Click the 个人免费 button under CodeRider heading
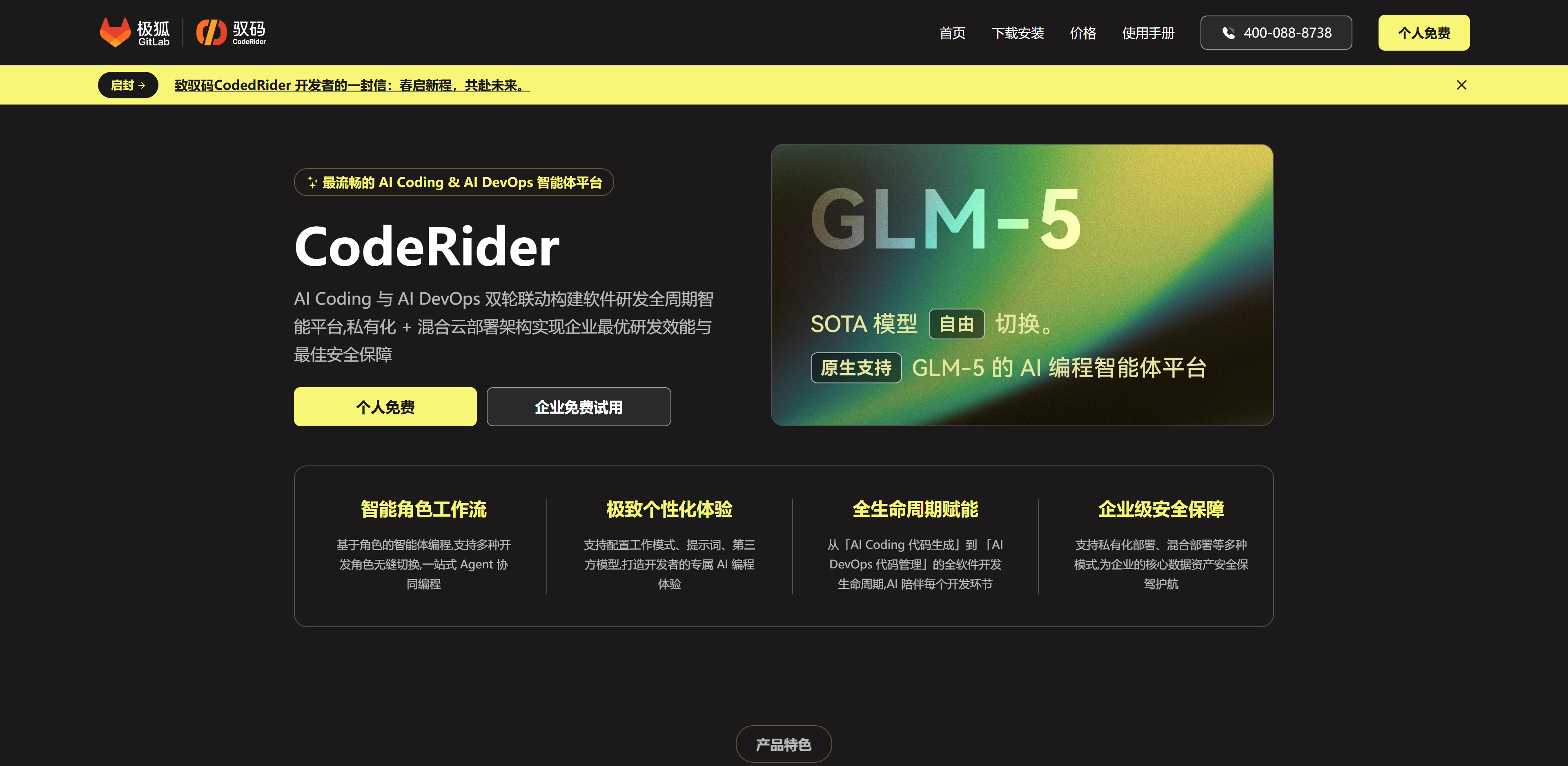Screen dimensions: 1568x766 (x=385, y=407)
